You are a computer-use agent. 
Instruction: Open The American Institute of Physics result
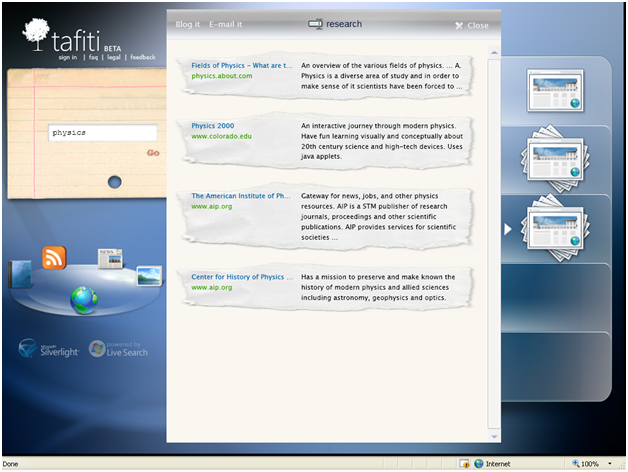241,196
